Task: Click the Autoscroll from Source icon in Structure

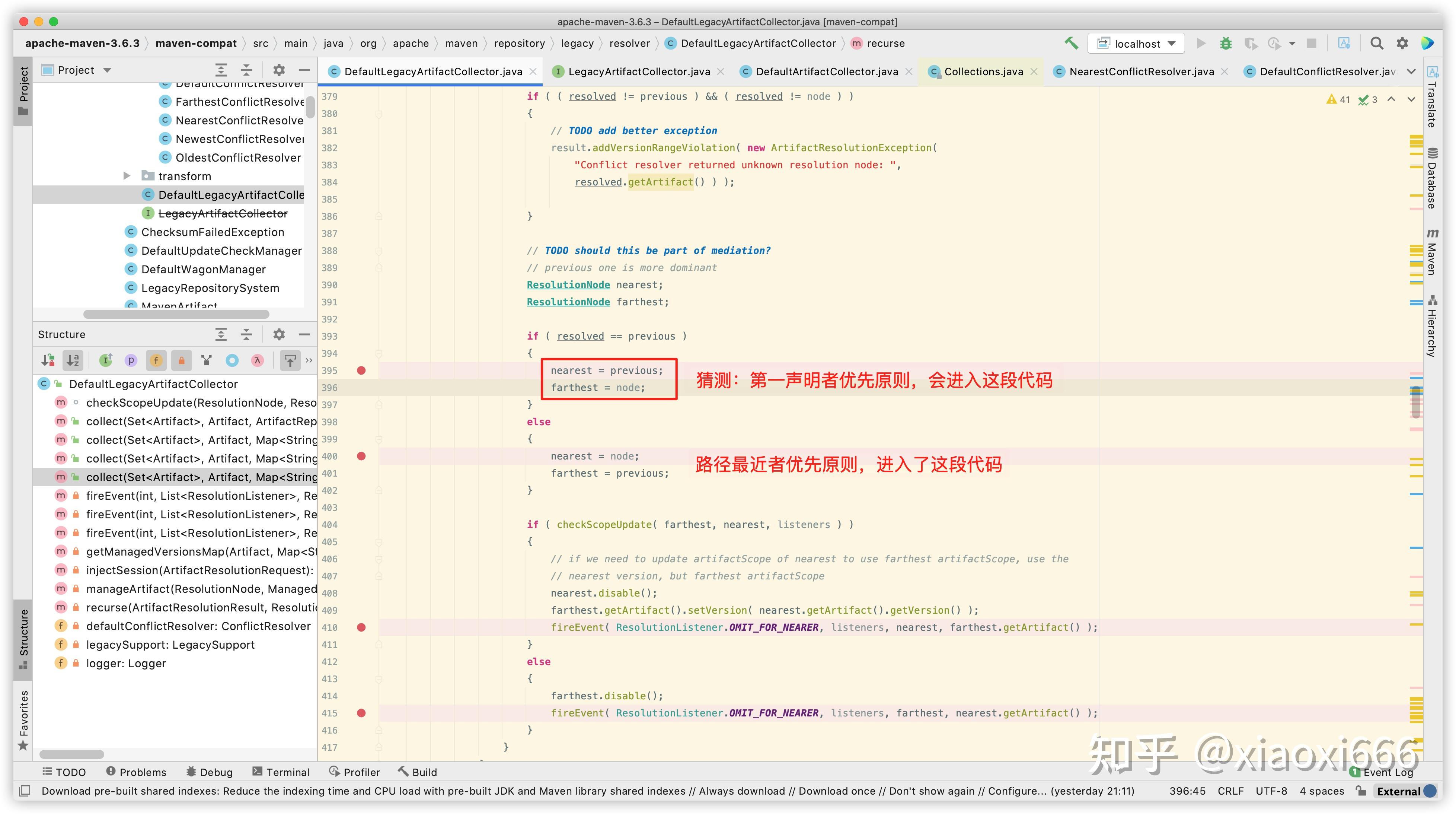Action: point(290,360)
